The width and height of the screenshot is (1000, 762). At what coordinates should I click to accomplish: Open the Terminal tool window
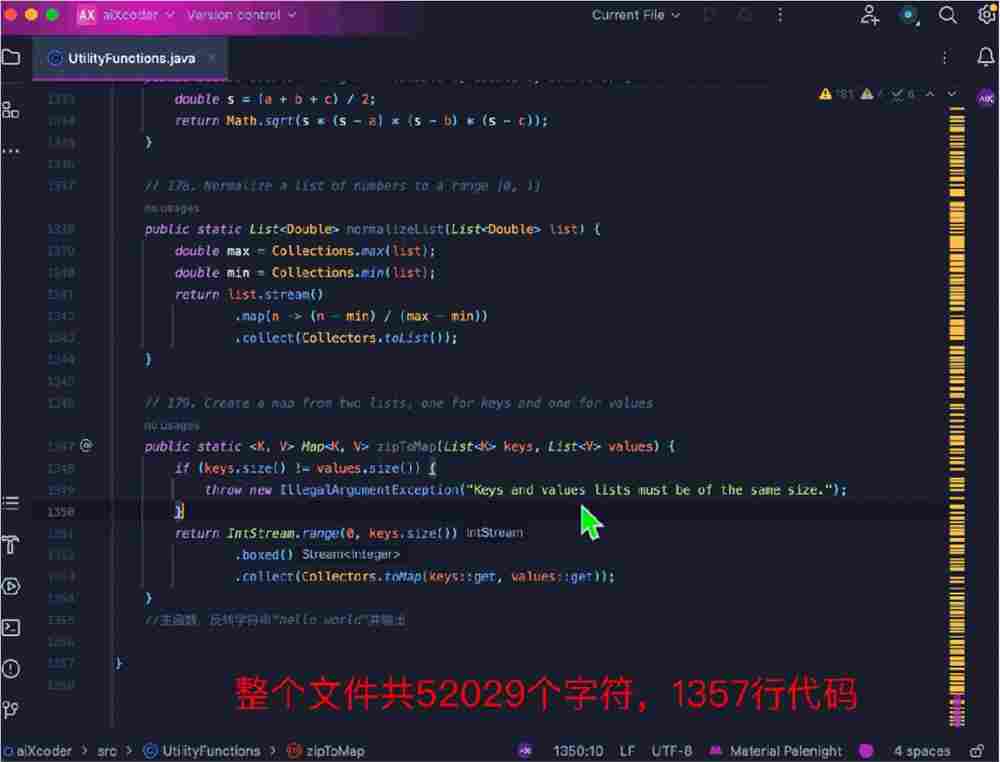[13, 627]
